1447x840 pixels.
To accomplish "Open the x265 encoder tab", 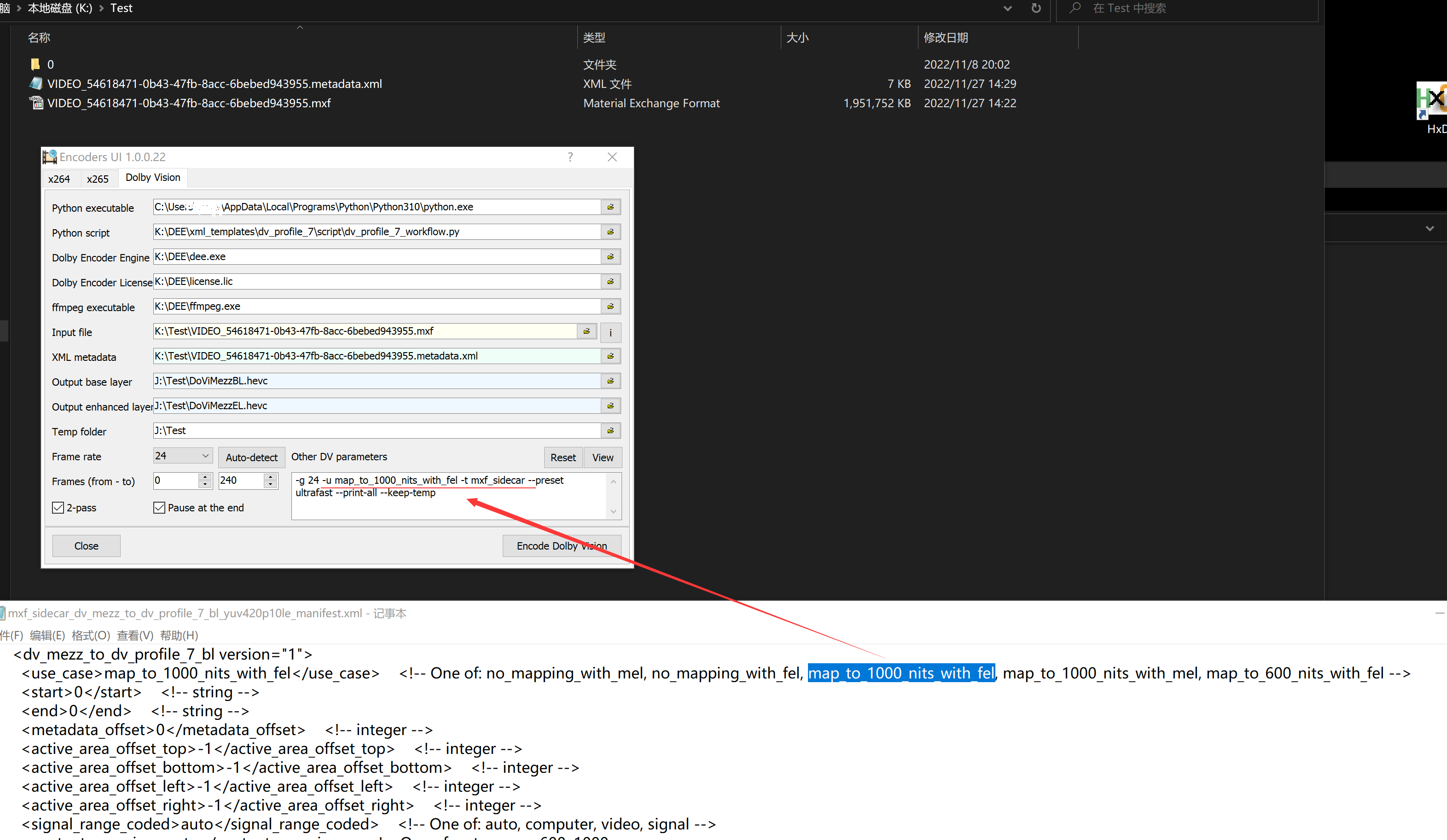I will click(98, 178).
